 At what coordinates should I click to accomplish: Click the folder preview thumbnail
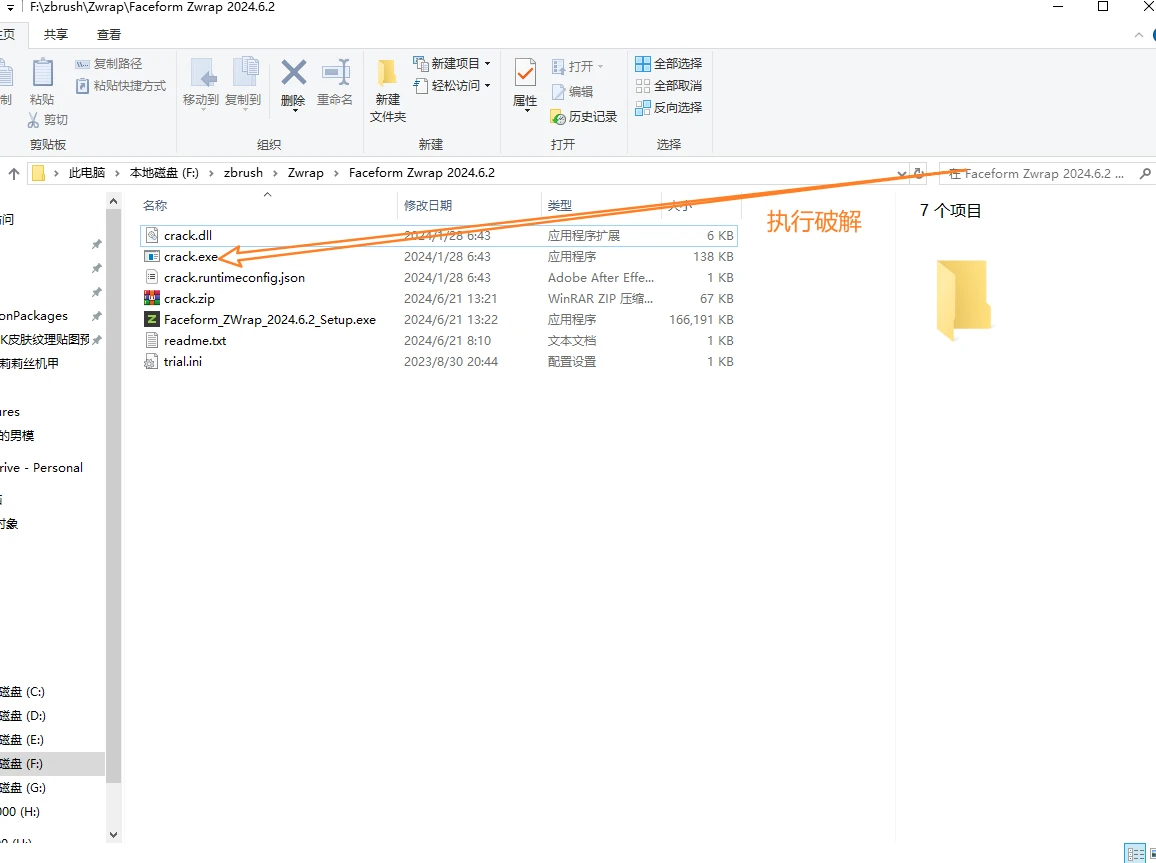[963, 300]
